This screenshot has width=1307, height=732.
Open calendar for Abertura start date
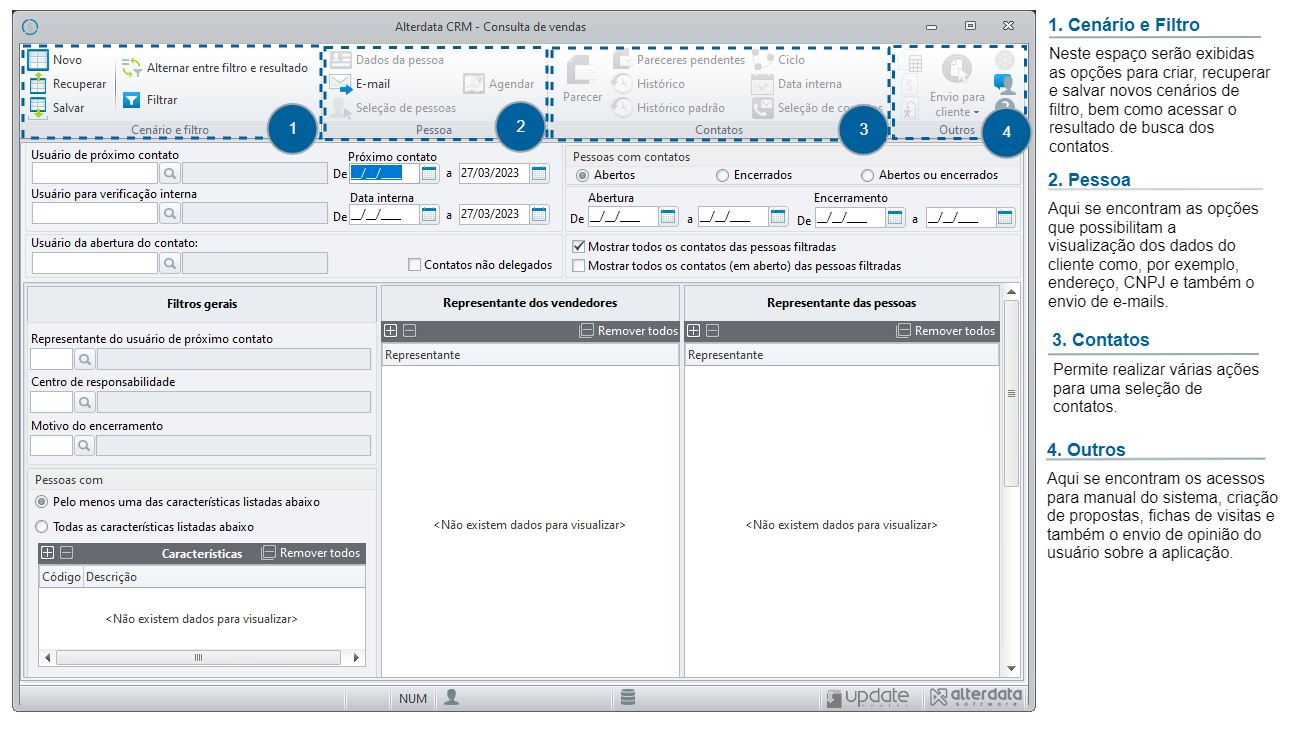(668, 217)
